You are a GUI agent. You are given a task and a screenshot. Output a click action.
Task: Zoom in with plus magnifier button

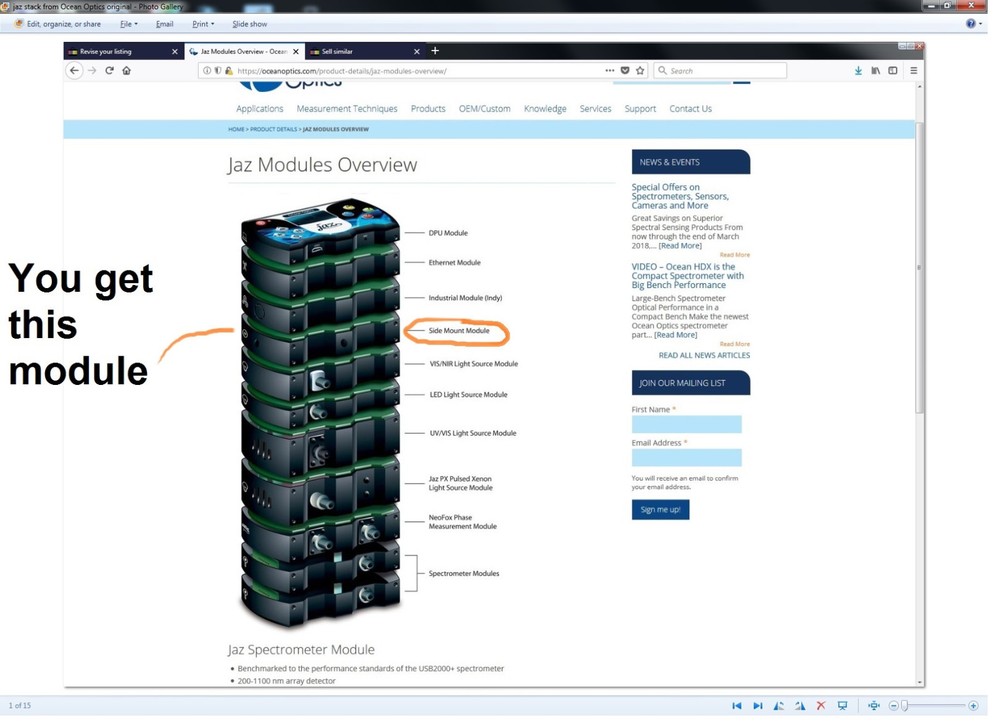(973, 706)
